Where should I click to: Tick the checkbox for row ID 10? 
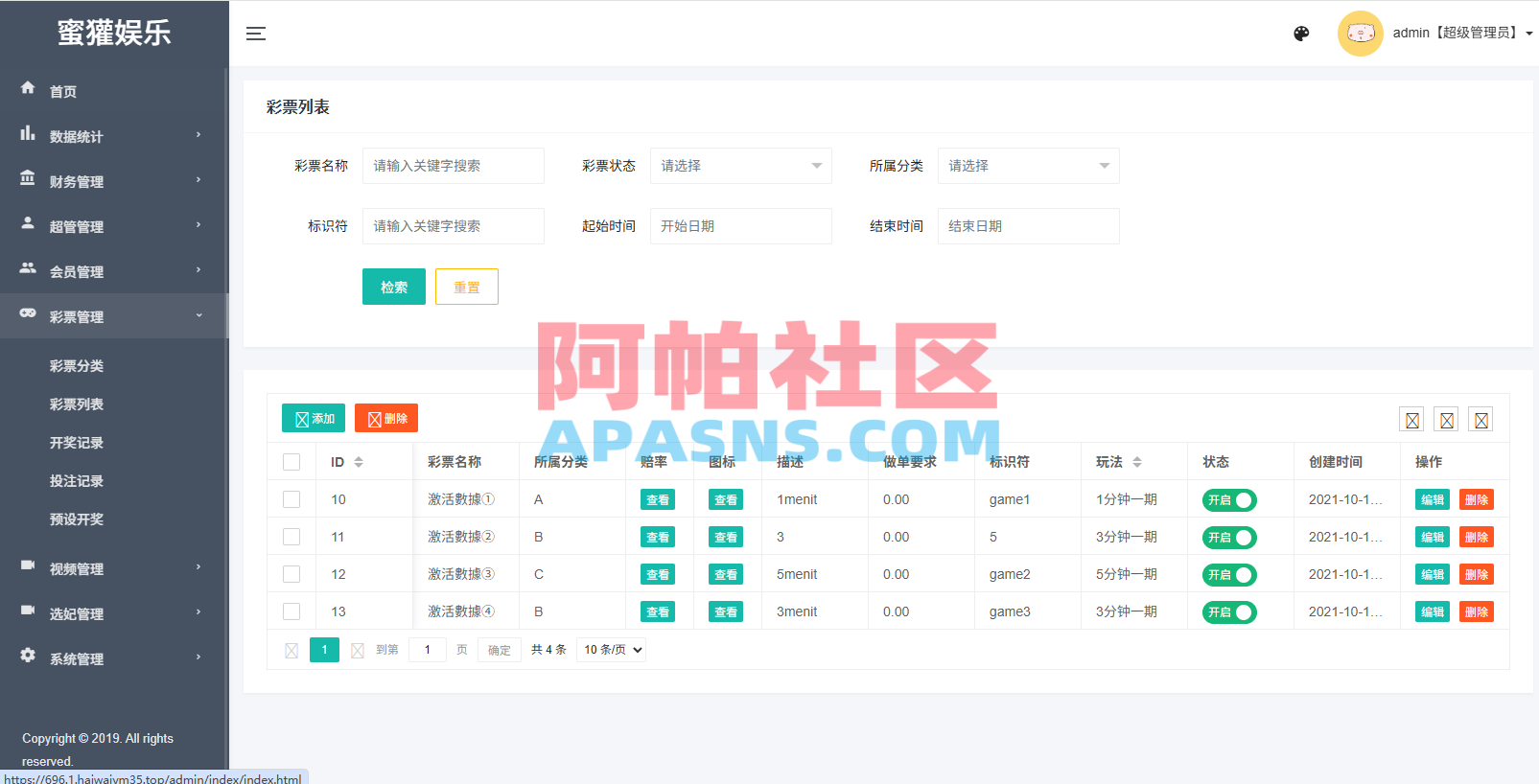[291, 499]
